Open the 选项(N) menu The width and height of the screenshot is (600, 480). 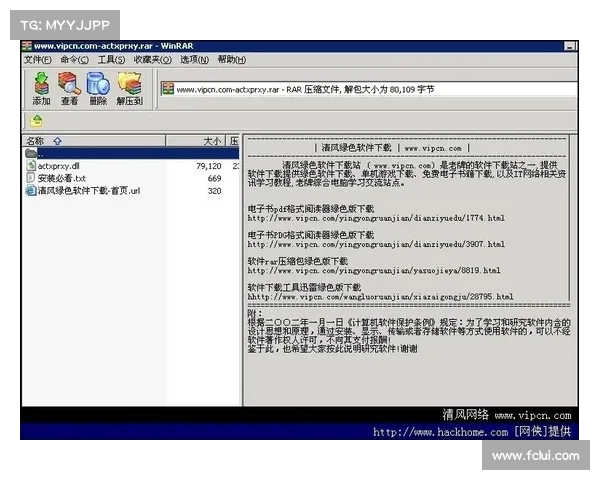(x=194, y=60)
